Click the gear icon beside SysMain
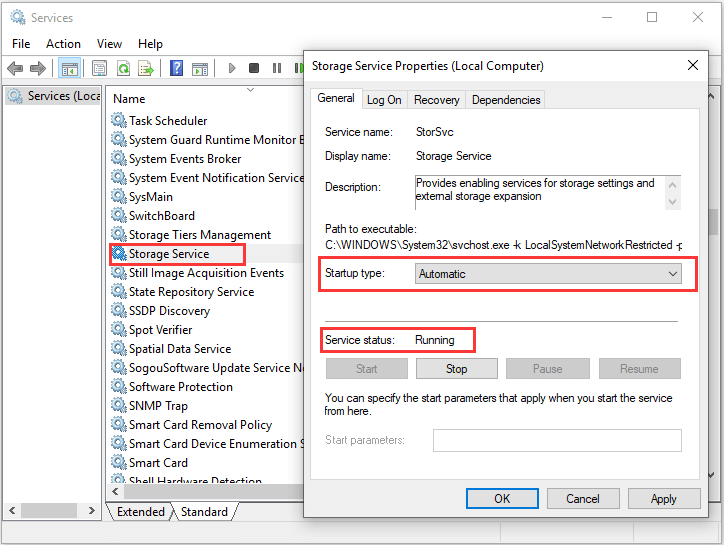This screenshot has height=545, width=724. [x=119, y=196]
